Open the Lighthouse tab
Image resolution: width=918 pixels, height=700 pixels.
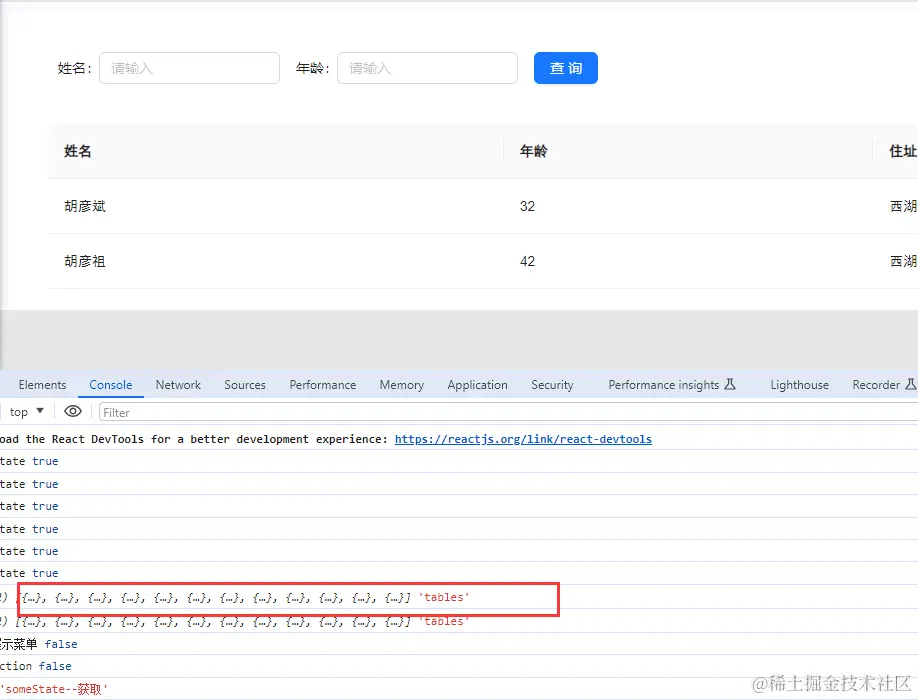click(x=799, y=385)
